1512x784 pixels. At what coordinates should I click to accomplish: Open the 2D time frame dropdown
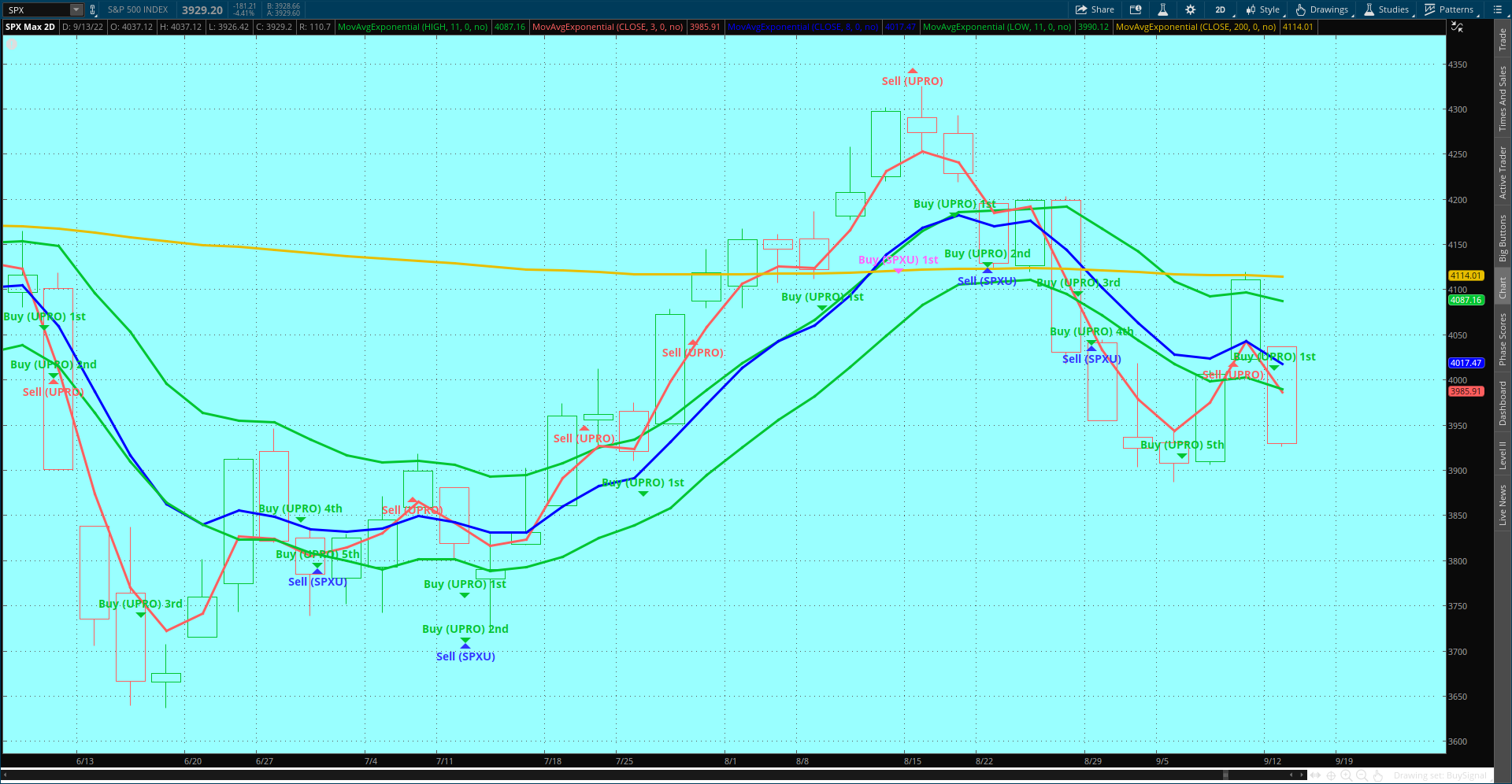[x=1220, y=9]
